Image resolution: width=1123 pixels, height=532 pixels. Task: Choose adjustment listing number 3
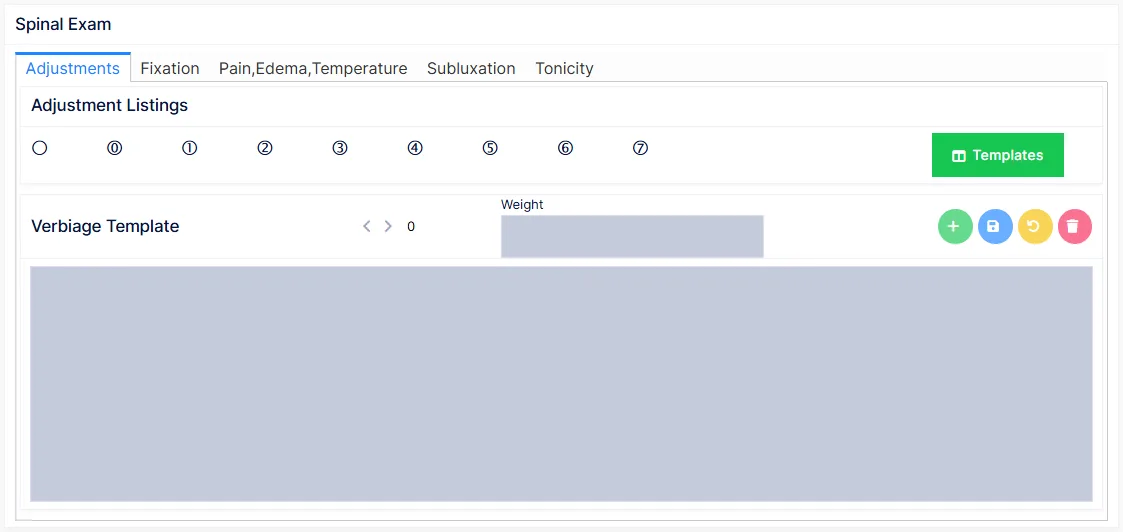click(x=340, y=148)
